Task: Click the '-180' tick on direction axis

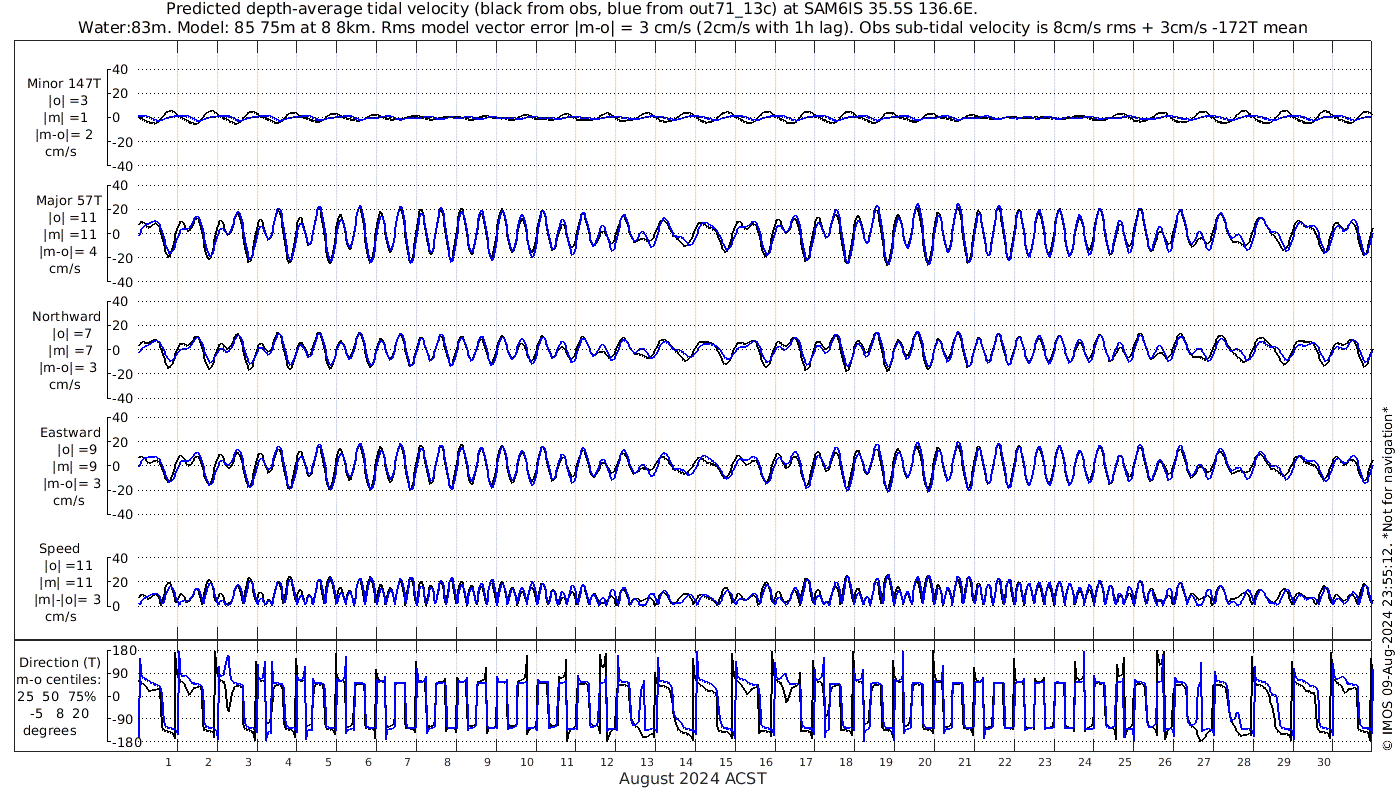Action: coord(121,741)
